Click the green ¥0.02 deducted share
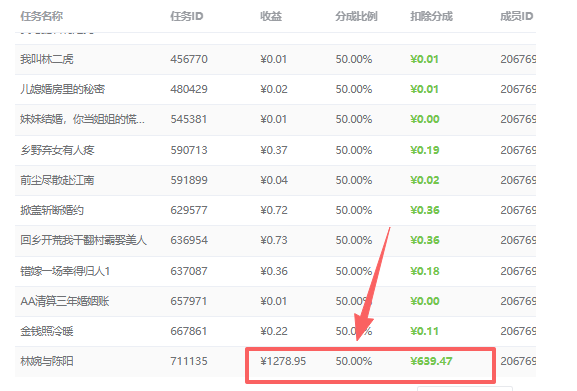Screen dimensions: 577x391 [x=425, y=180]
